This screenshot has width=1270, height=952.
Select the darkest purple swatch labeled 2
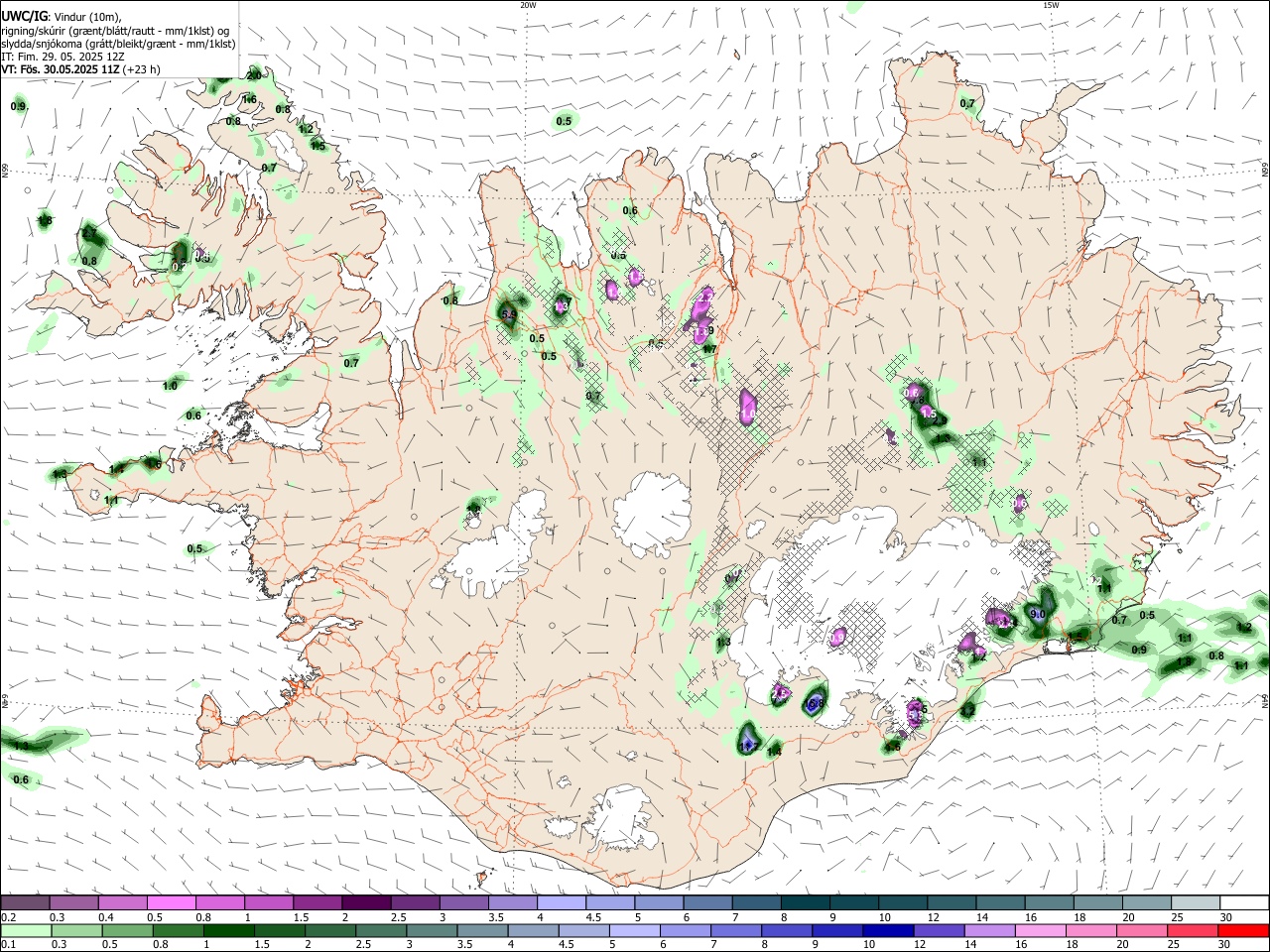(366, 903)
